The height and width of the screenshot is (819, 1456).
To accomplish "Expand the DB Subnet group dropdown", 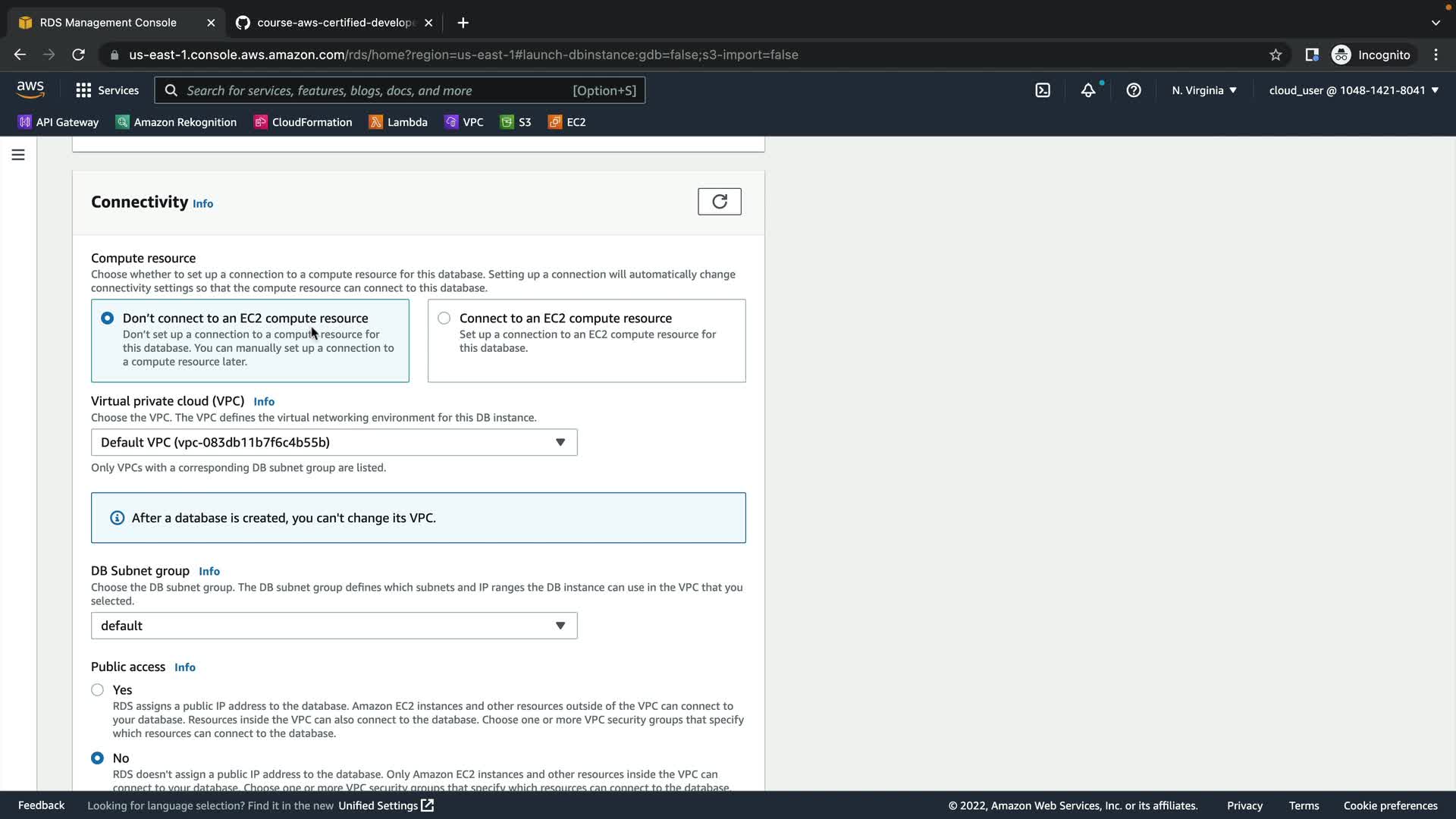I will coord(334,626).
